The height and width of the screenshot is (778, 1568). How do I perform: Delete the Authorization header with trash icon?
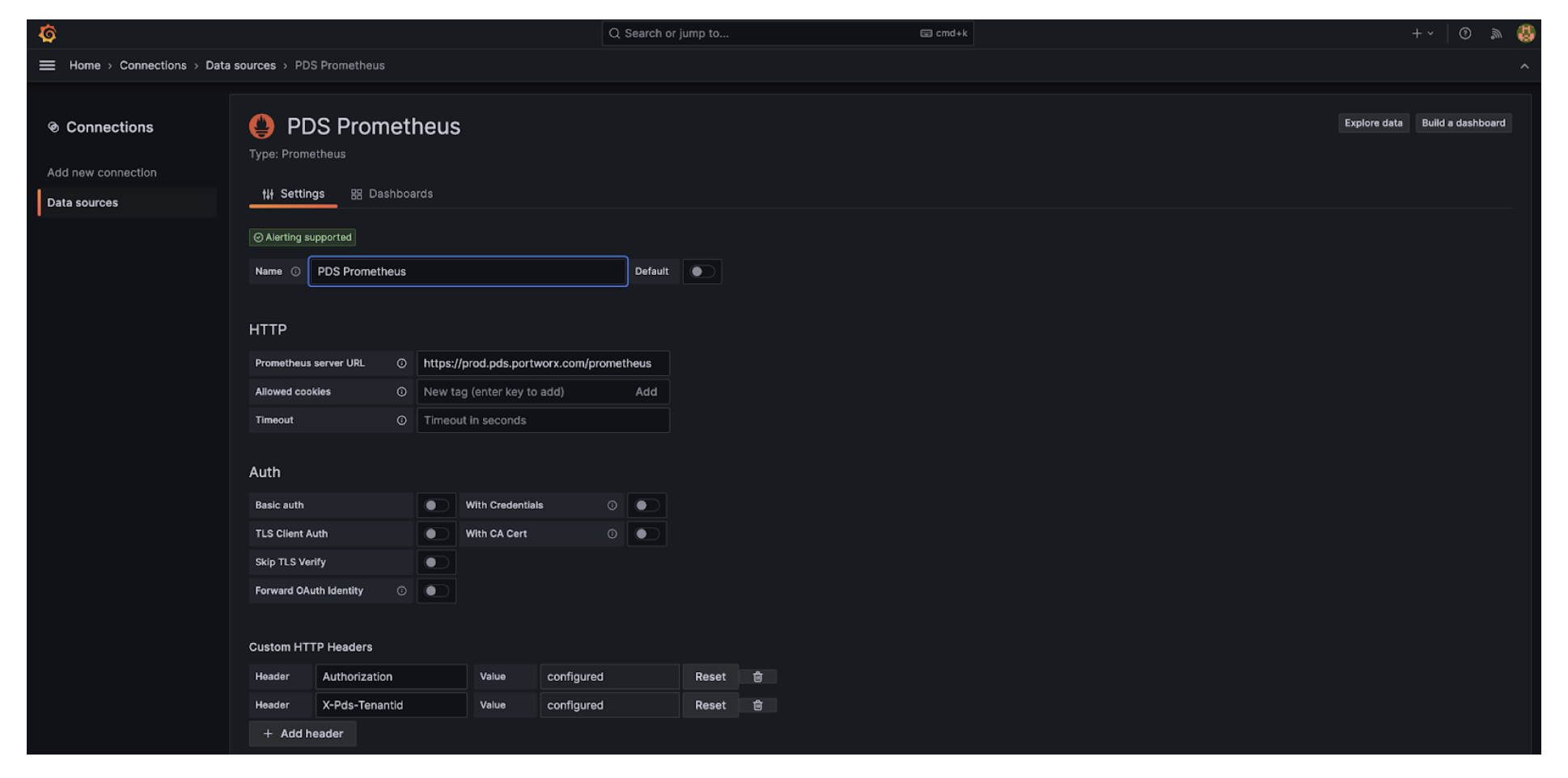click(758, 677)
